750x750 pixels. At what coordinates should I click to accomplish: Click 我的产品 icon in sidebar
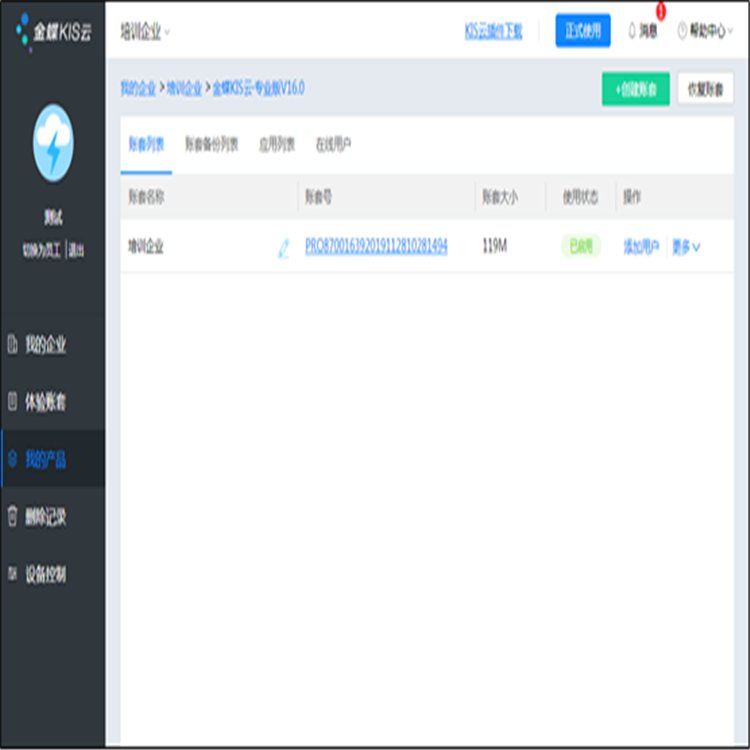(x=12, y=459)
